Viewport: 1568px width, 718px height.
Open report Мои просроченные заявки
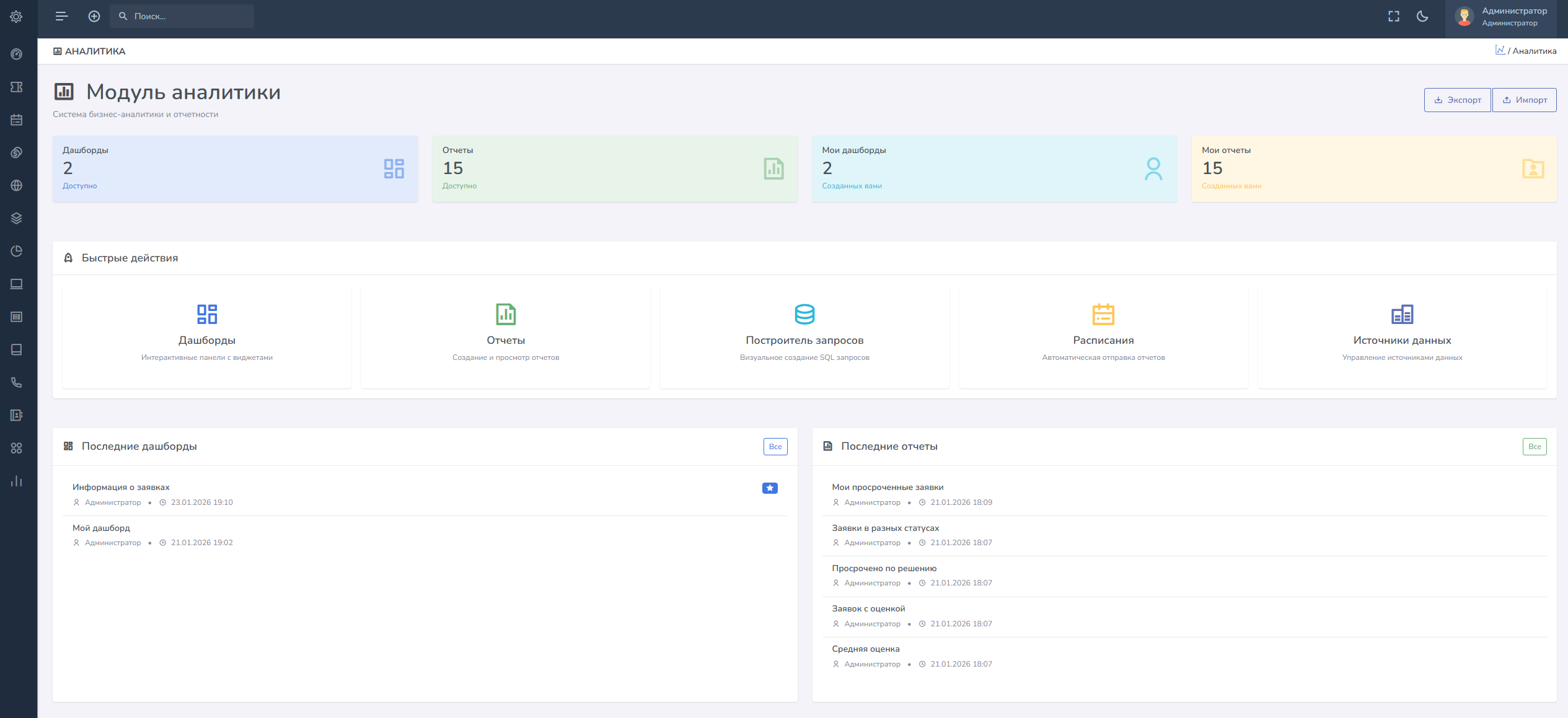point(888,488)
